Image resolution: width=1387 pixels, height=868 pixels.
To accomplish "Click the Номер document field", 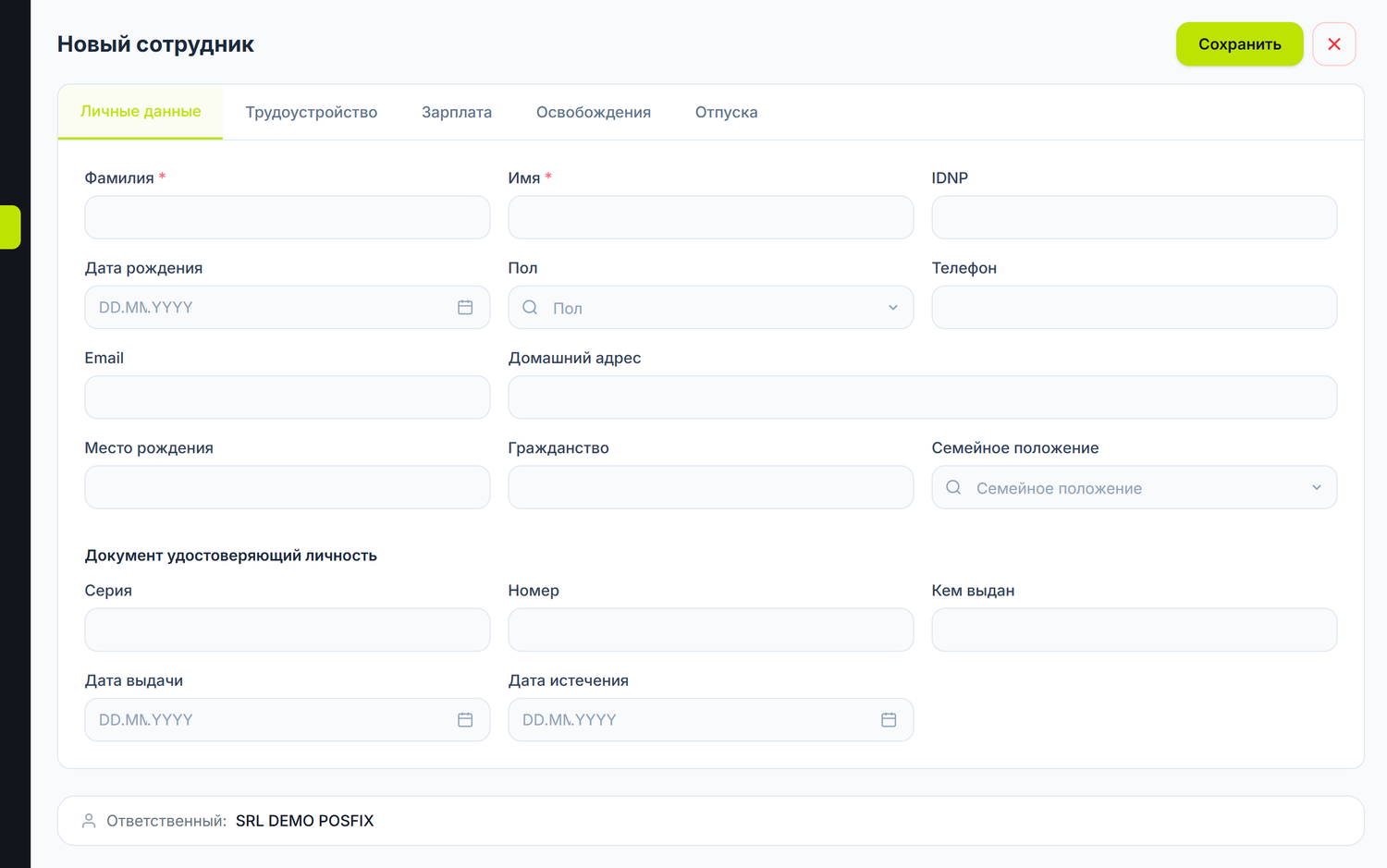I will point(711,630).
